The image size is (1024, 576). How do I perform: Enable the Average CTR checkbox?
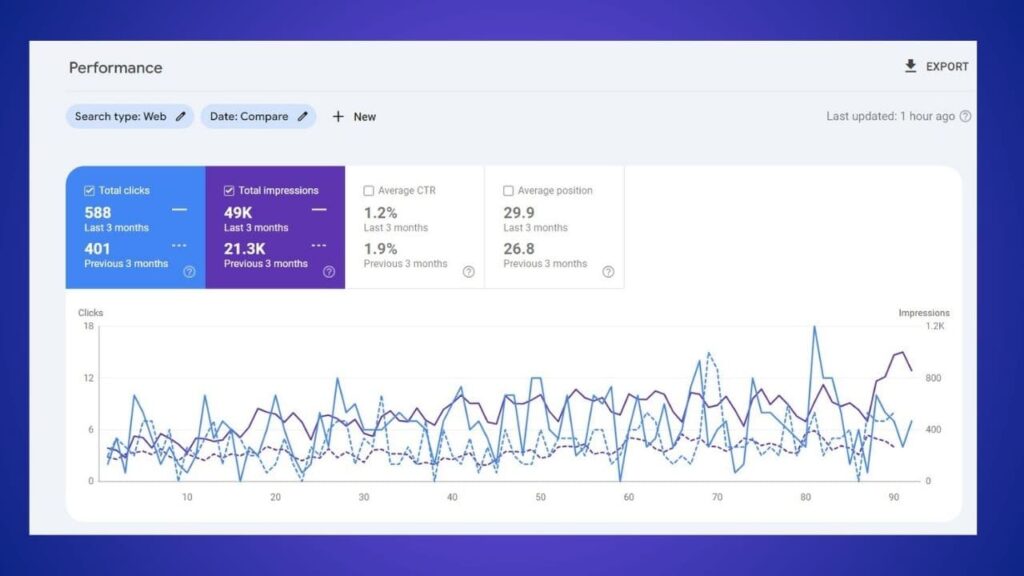coord(366,190)
